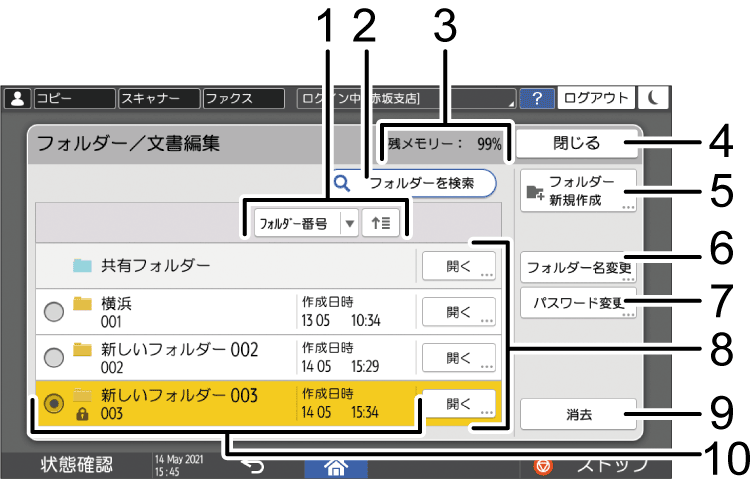Click the 新しいフォルダー 003 name

click(179, 396)
